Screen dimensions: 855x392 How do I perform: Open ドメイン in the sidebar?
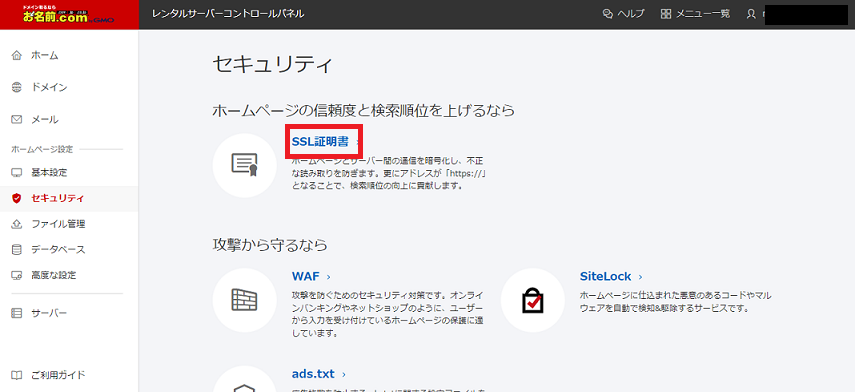click(x=49, y=87)
